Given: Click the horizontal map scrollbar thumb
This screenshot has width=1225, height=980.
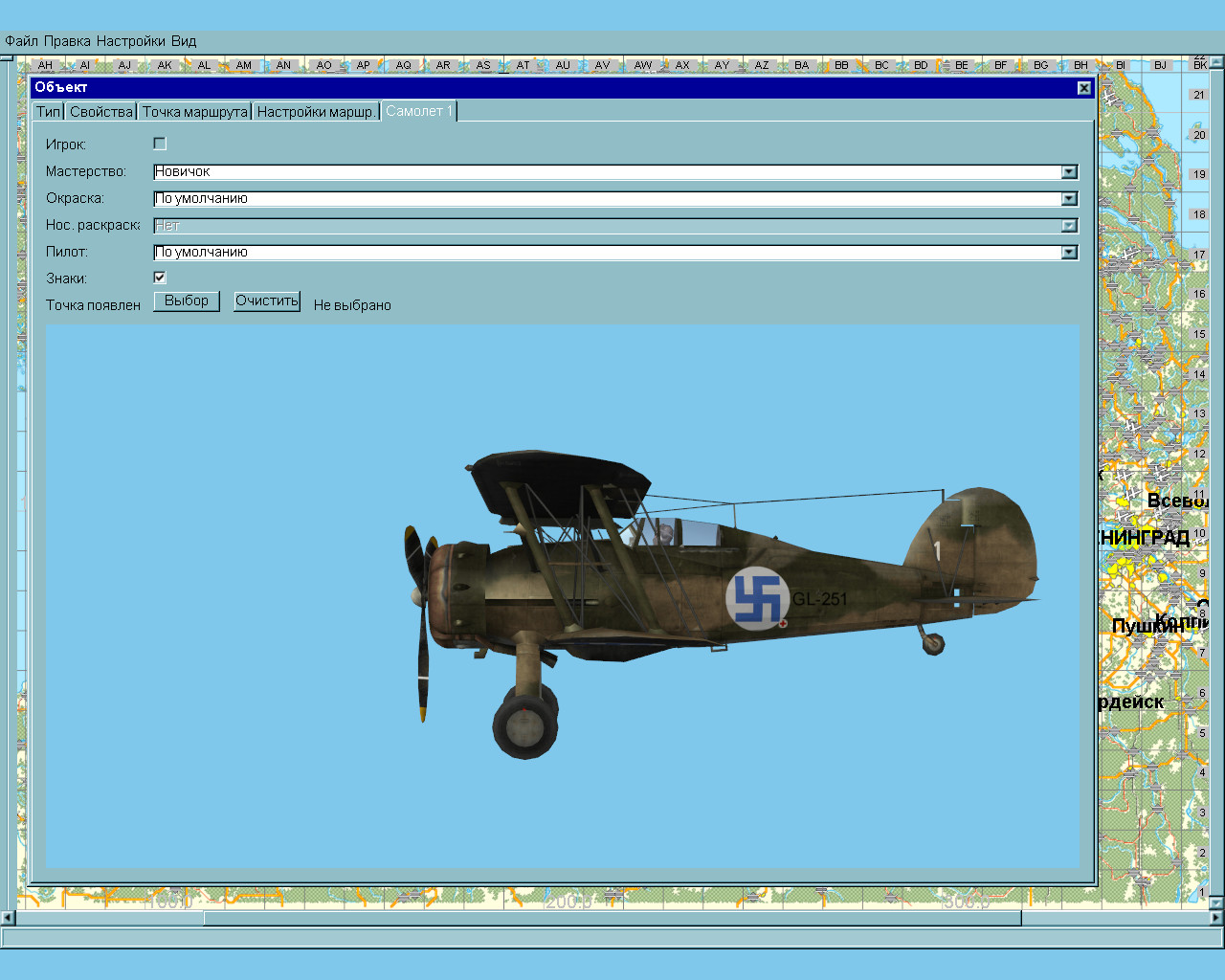Looking at the screenshot, I should point(612,919).
